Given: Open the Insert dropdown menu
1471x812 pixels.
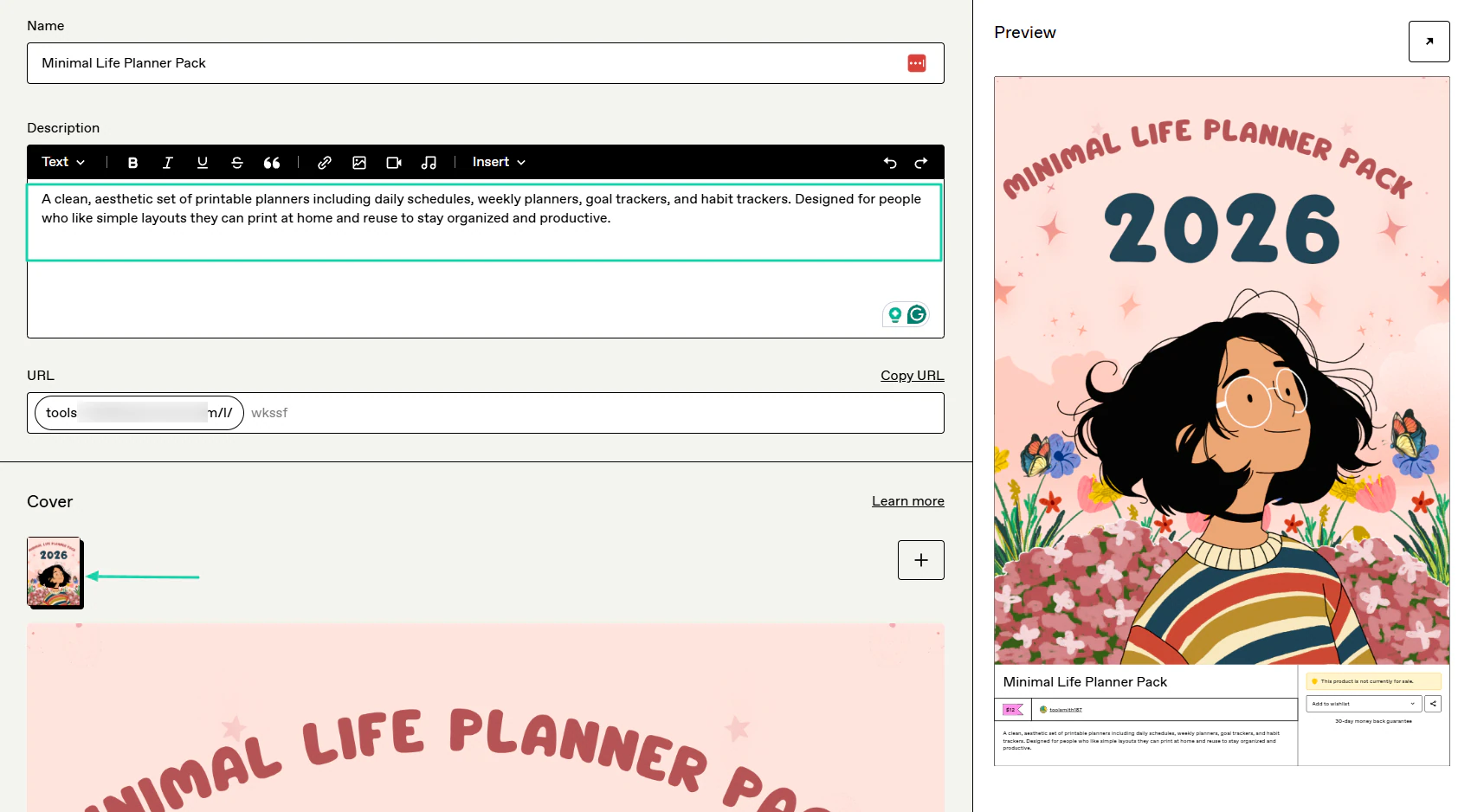Looking at the screenshot, I should [499, 162].
